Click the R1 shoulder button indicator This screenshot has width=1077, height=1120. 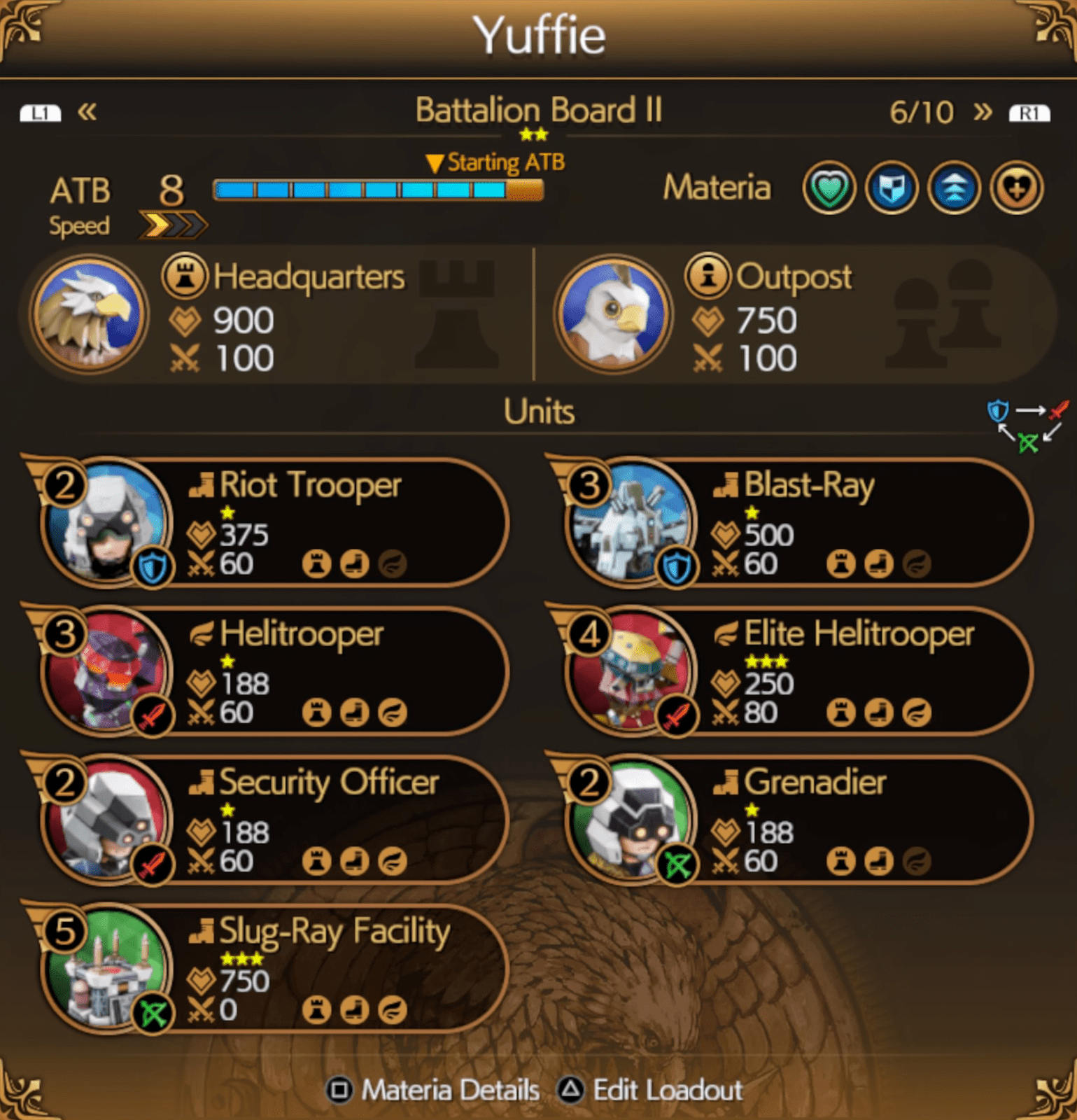(x=1029, y=113)
